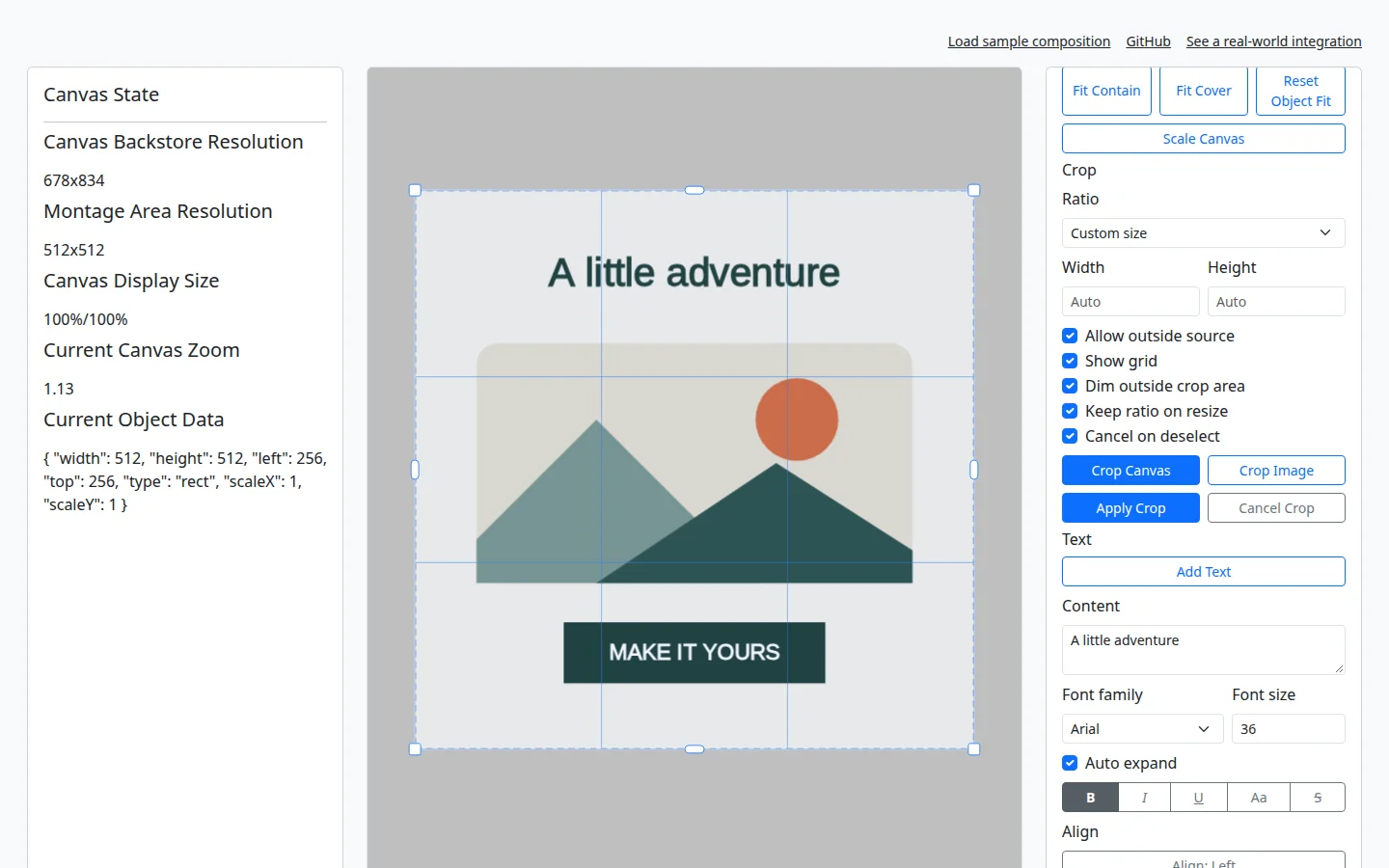Screen dimensions: 1389x868
Task: Open the Custom size ratio dropdown
Action: pos(1204,233)
